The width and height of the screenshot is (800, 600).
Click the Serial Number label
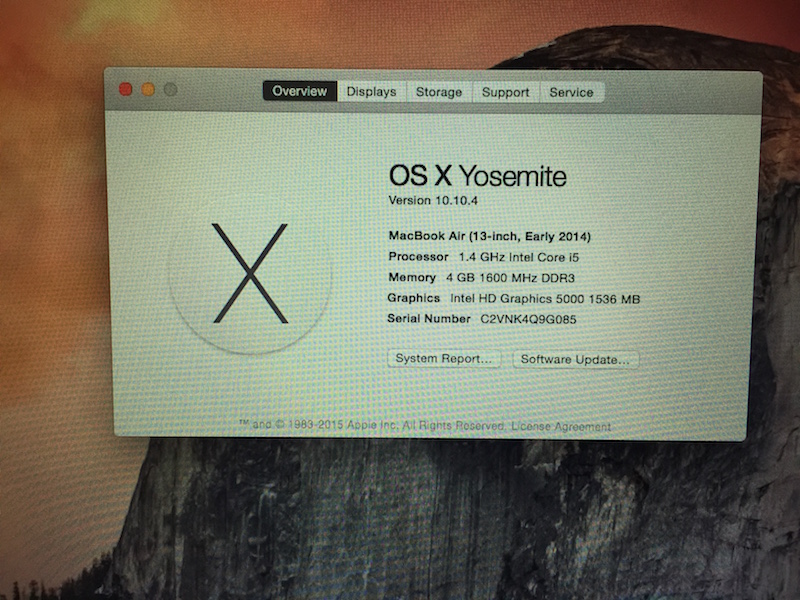(x=429, y=319)
